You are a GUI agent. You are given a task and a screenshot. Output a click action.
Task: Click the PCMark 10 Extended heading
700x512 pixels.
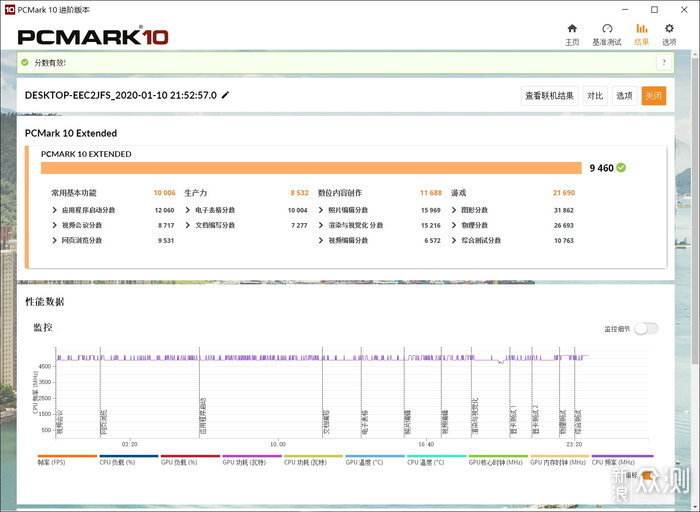click(x=71, y=133)
